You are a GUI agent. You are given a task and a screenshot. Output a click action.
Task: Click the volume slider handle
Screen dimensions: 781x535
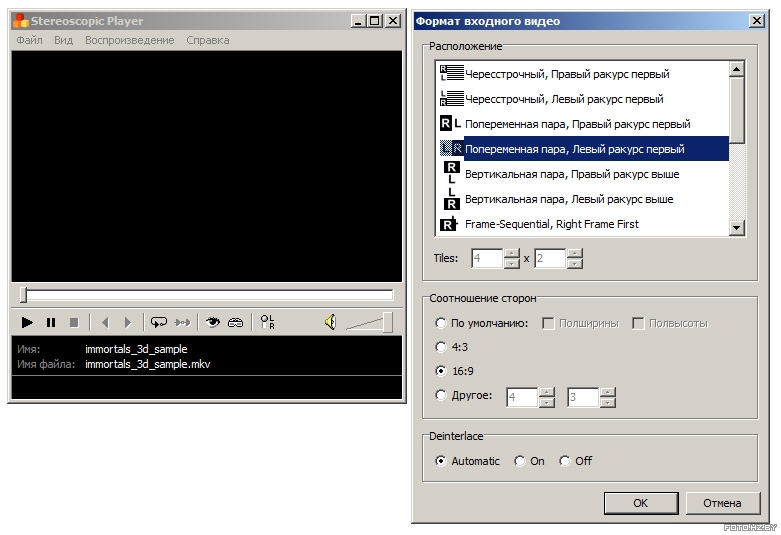pos(387,322)
